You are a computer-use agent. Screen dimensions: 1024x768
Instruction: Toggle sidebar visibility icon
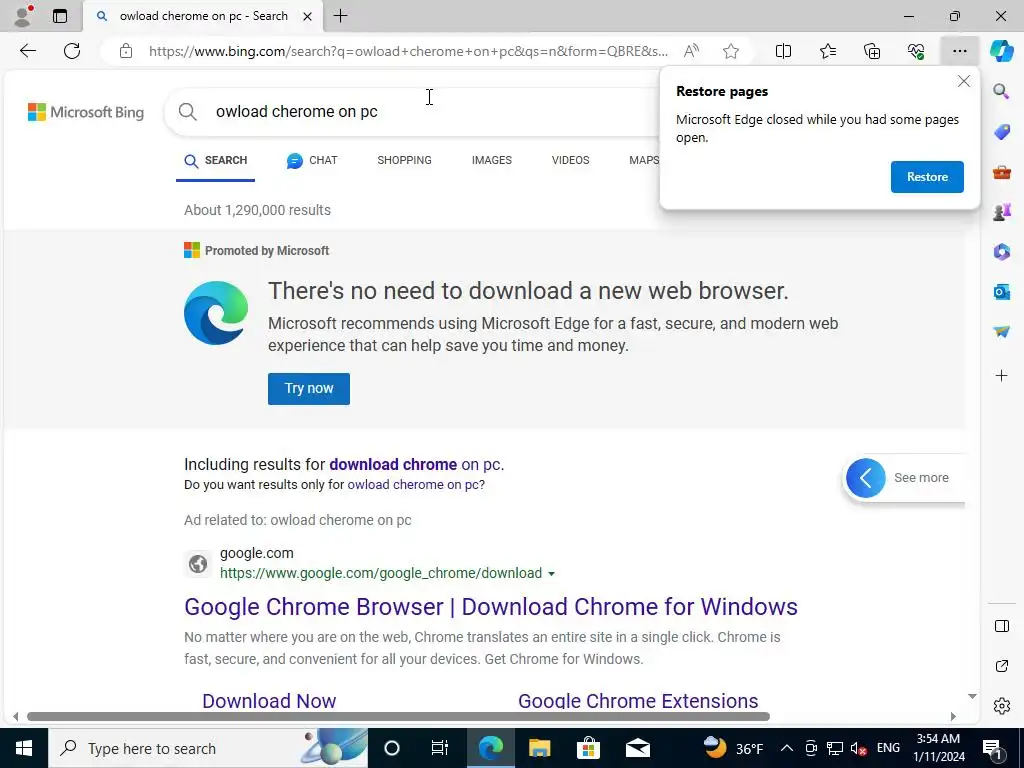click(x=1001, y=626)
